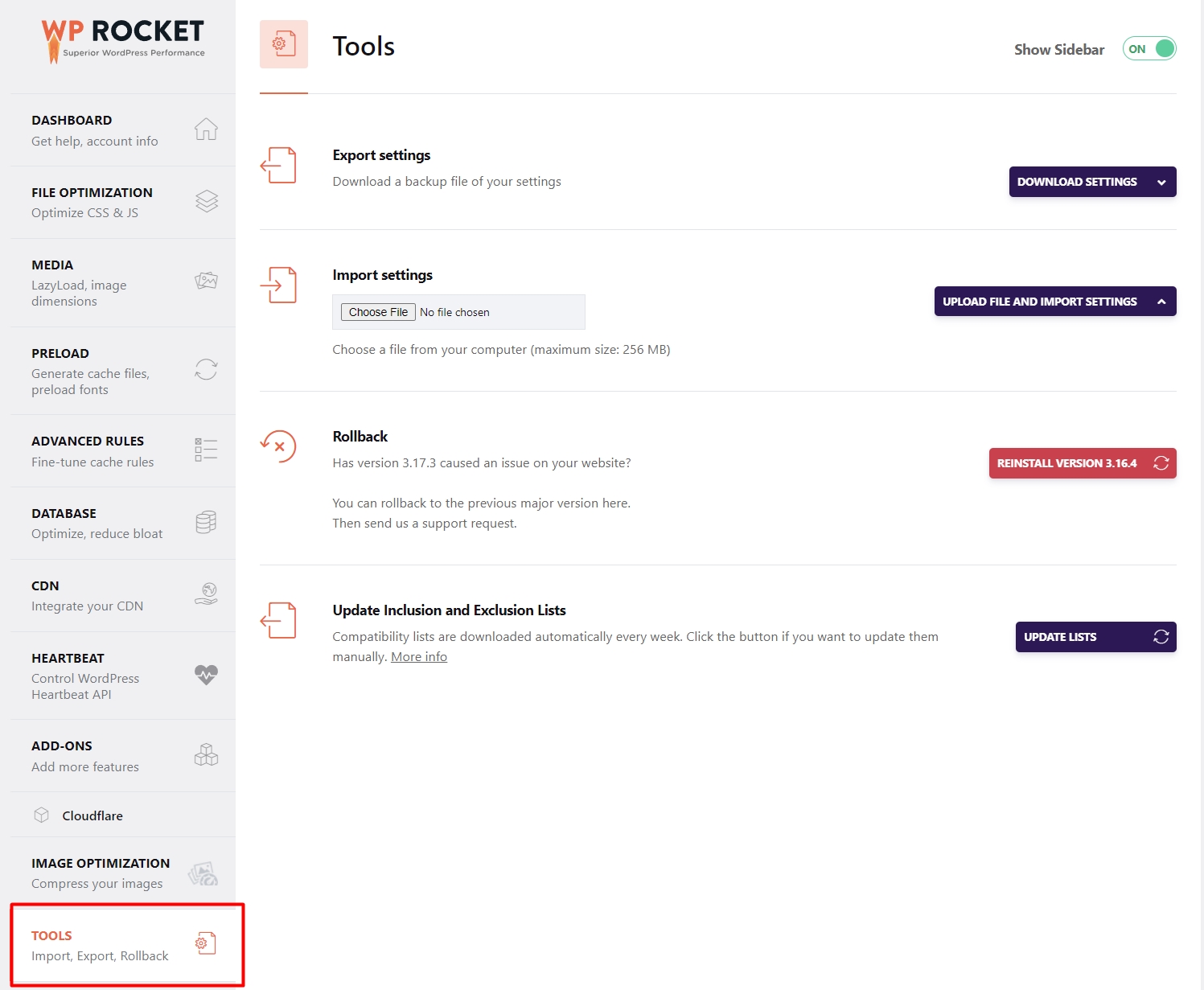Click the Import settings file icon
The width and height of the screenshot is (1204, 990).
tap(278, 285)
